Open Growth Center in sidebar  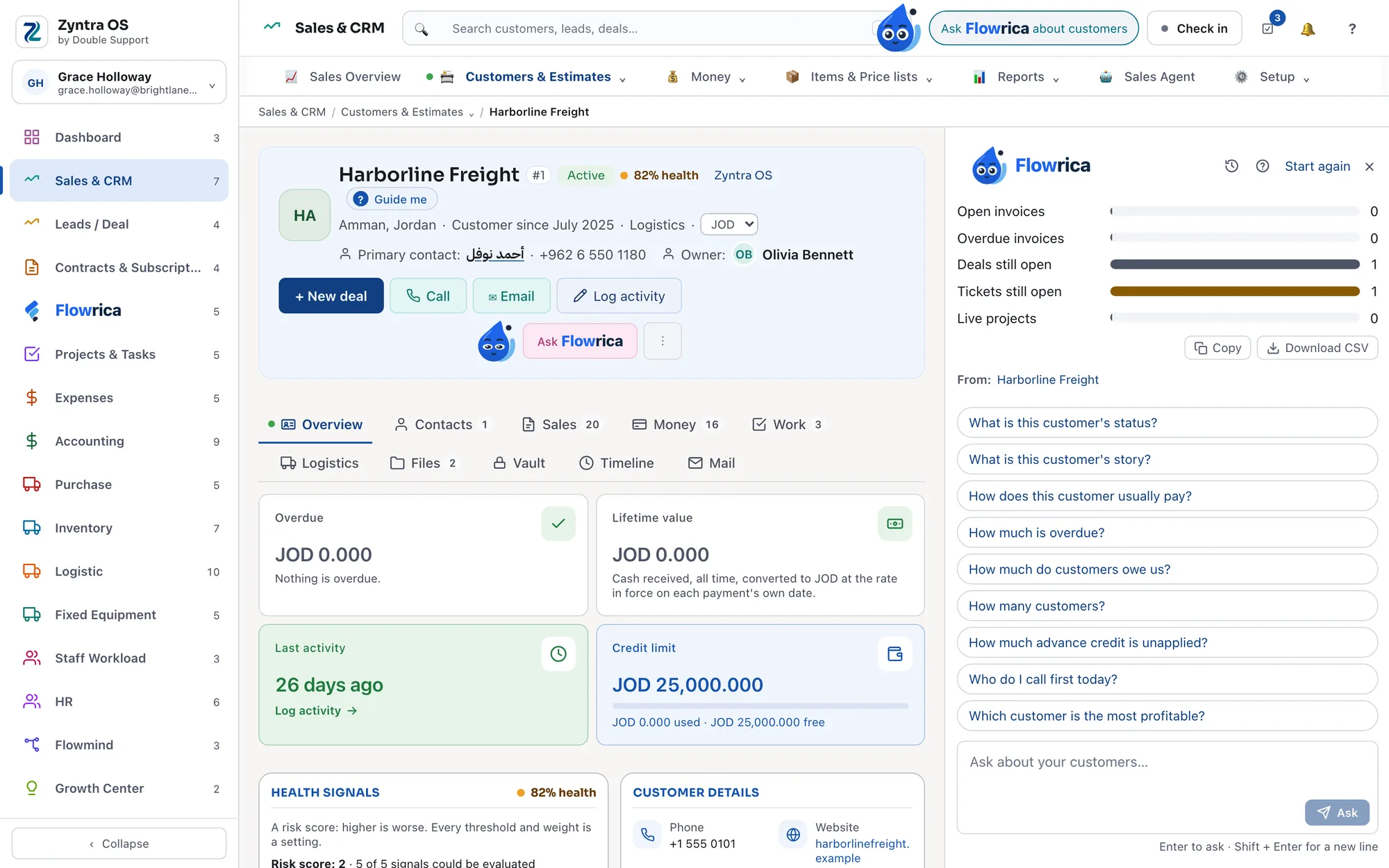pyautogui.click(x=119, y=788)
